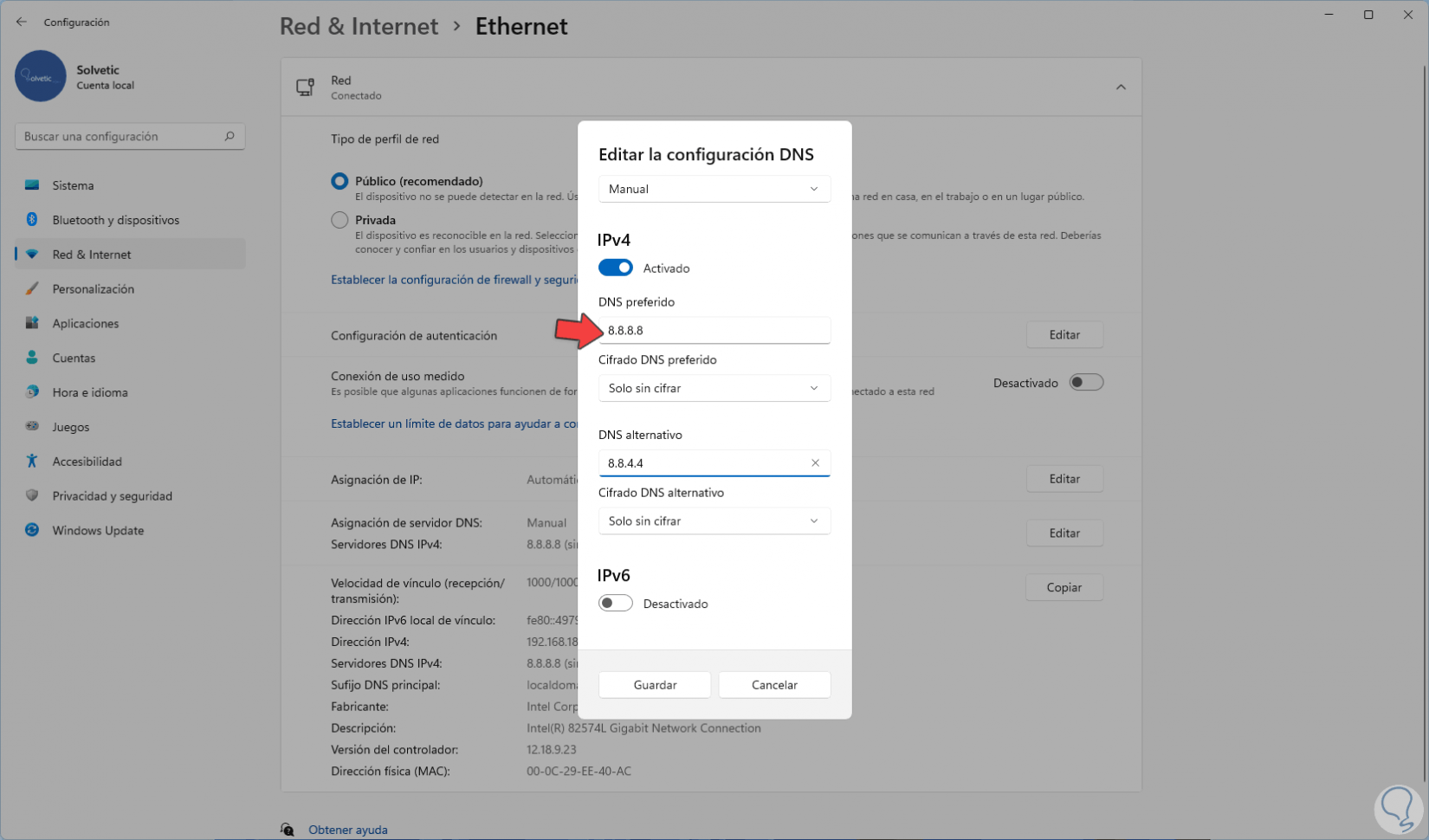Toggle the IPv4 Activado switch
This screenshot has height=840, width=1429.
pyautogui.click(x=616, y=268)
